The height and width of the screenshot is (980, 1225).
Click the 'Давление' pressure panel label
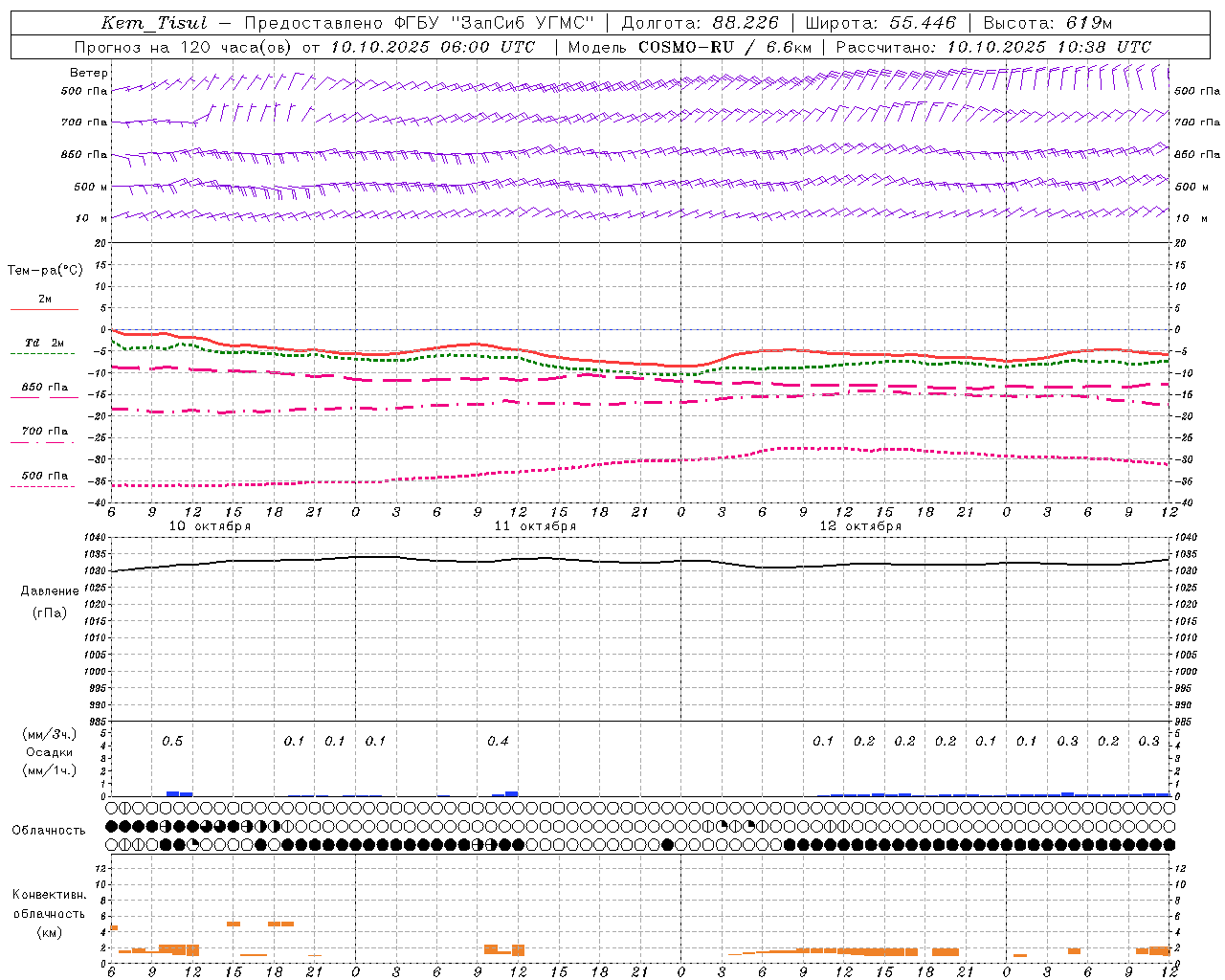pos(50,591)
